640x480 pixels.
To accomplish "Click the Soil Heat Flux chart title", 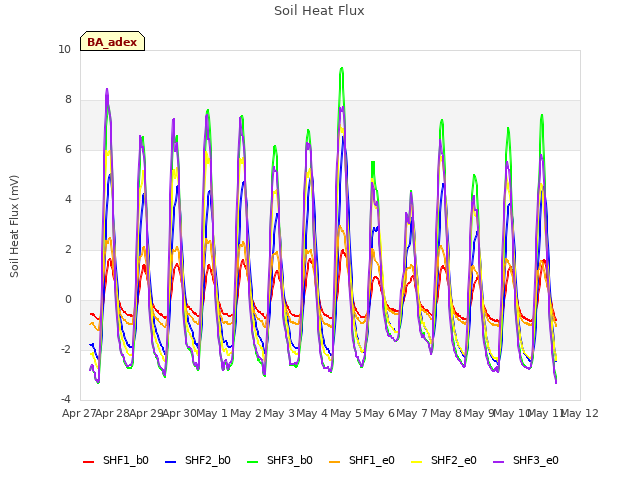I will [x=319, y=11].
